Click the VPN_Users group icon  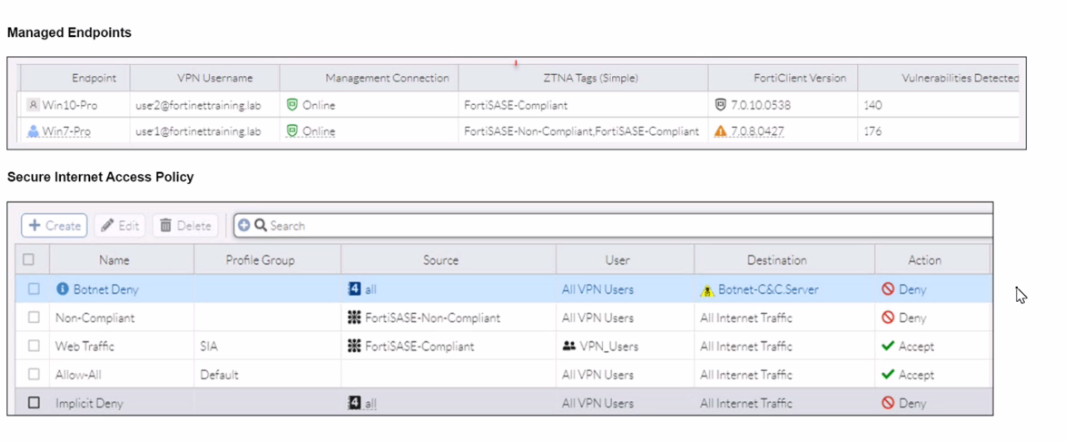570,347
